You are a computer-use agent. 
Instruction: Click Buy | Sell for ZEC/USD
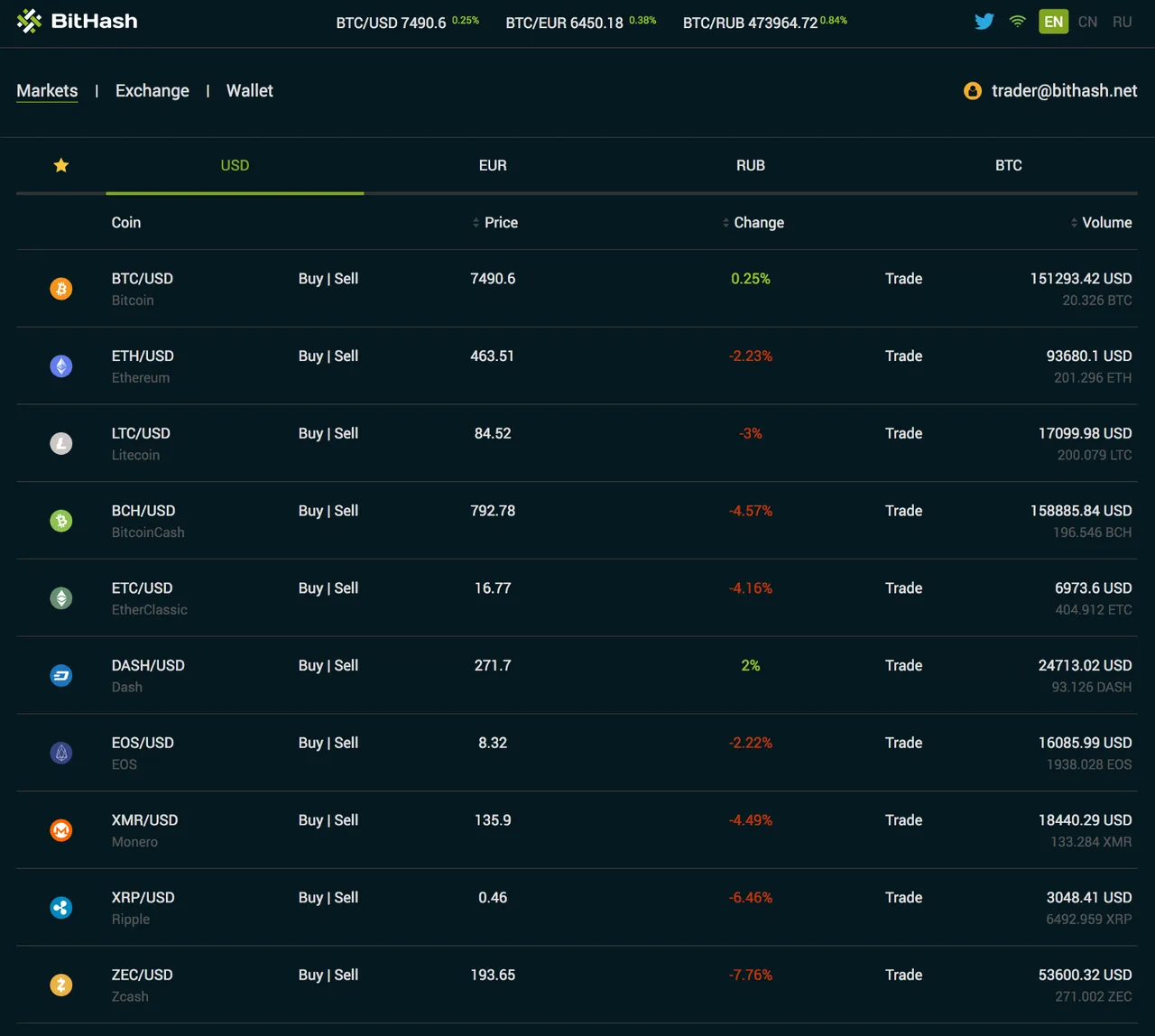(x=328, y=976)
